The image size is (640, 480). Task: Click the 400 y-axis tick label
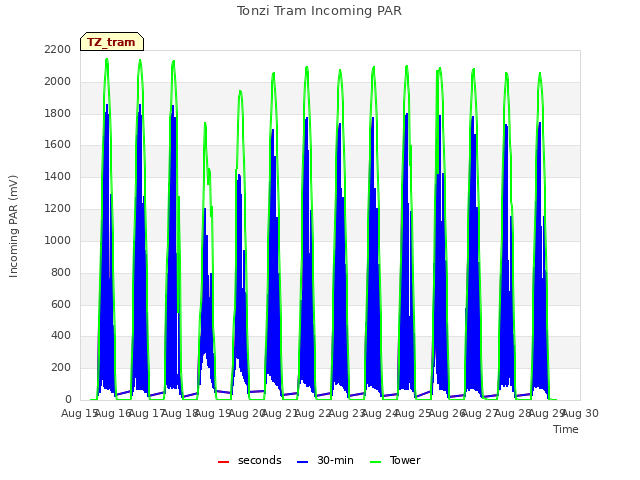point(61,336)
